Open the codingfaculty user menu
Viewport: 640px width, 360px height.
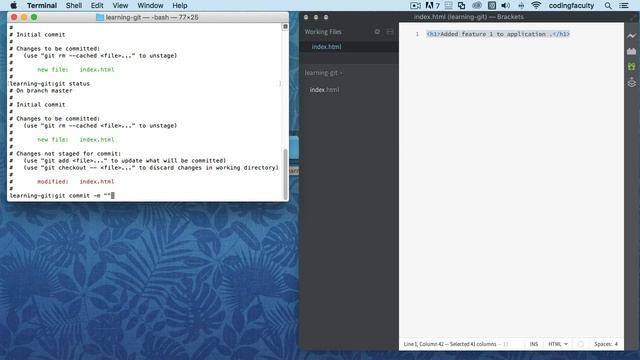pos(571,5)
